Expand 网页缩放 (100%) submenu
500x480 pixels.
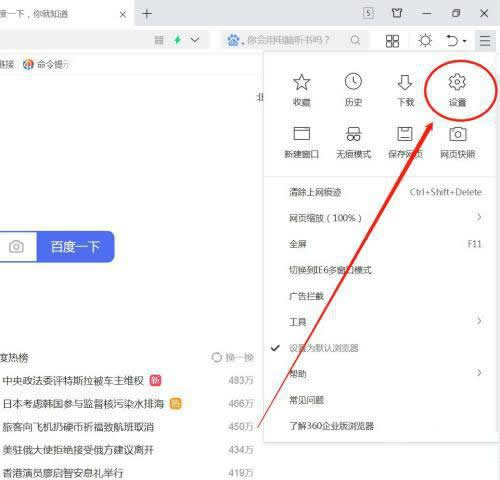tap(380, 218)
